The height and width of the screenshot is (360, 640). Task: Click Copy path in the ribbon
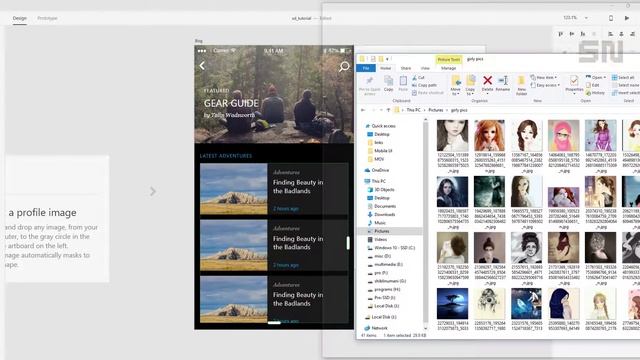coord(424,85)
